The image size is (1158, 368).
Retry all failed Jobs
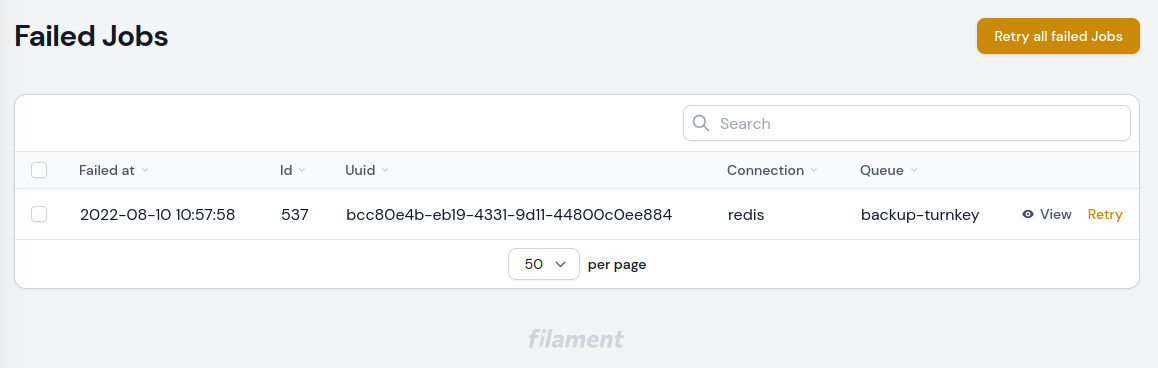pos(1058,36)
